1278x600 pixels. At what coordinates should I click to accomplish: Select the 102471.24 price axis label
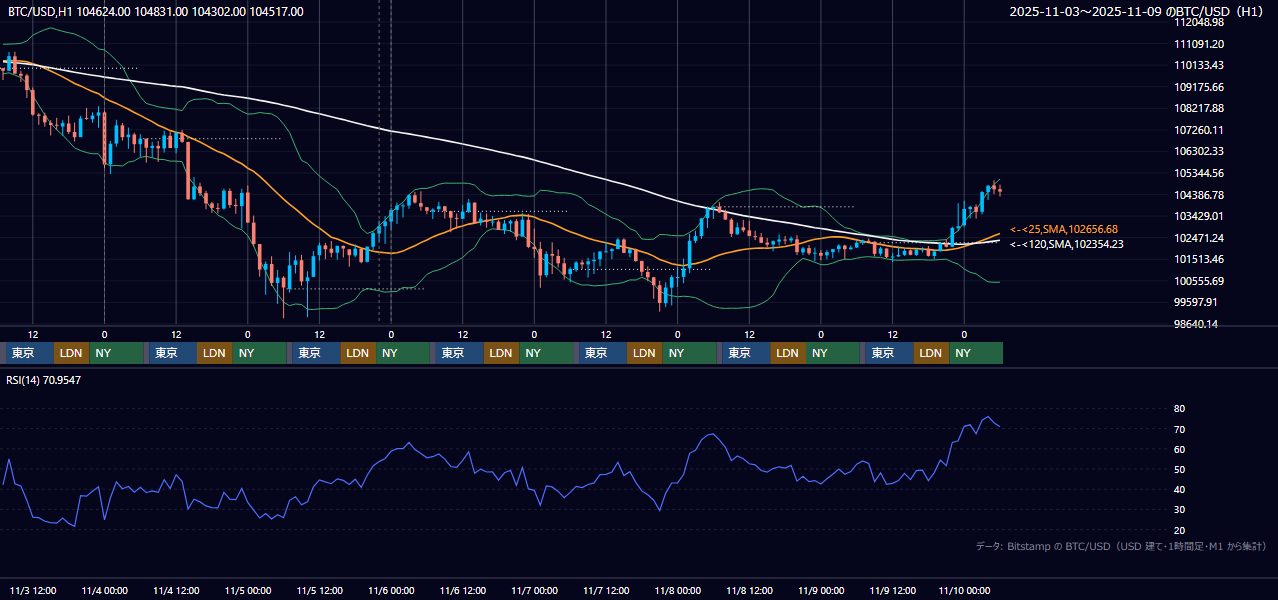tap(1199, 238)
